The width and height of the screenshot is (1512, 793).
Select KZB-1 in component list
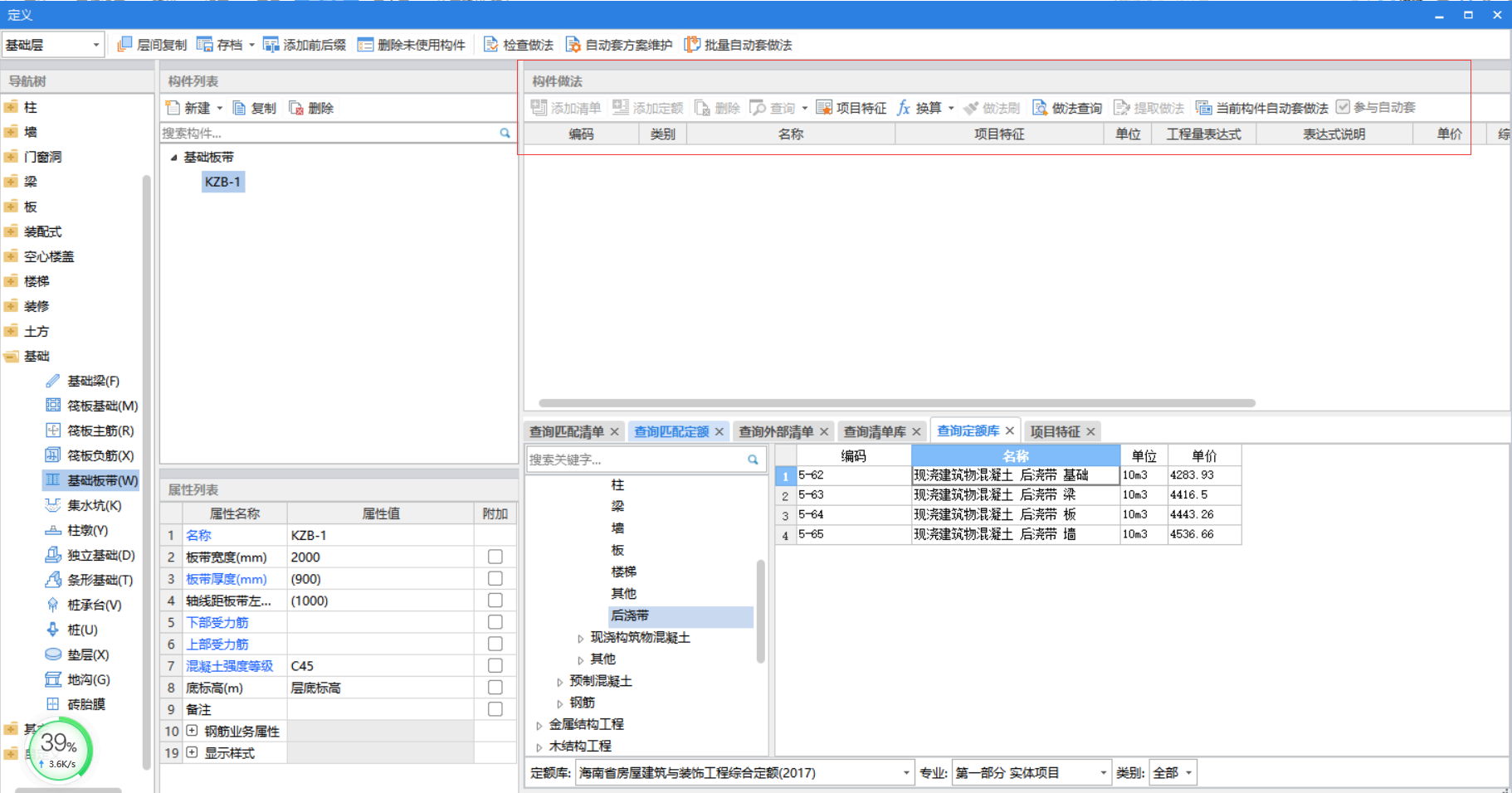click(x=223, y=182)
